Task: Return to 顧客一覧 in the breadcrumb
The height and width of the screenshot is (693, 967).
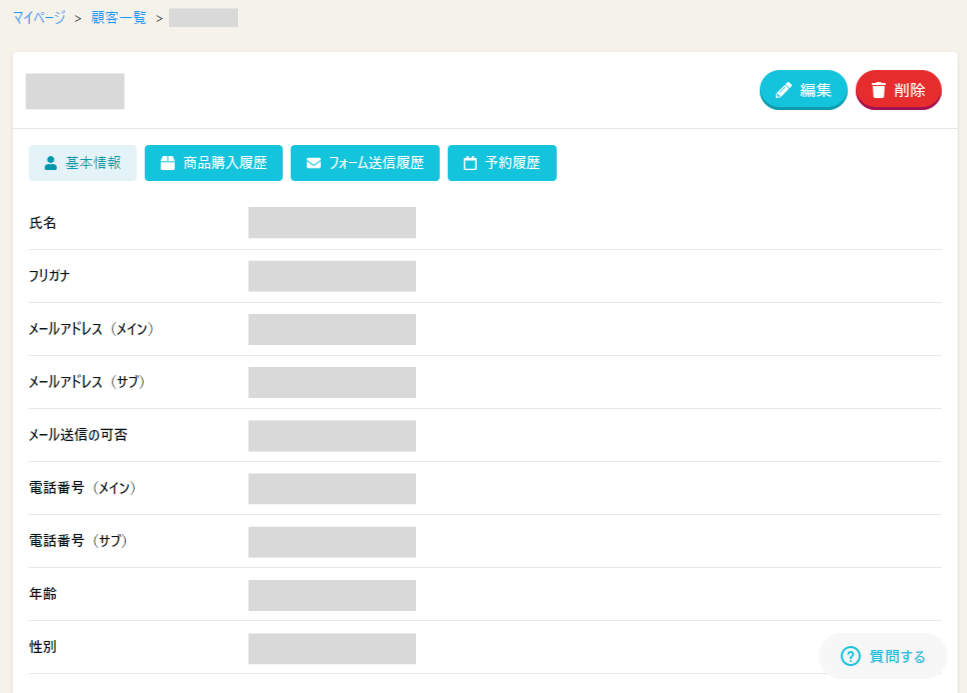Action: 118,17
